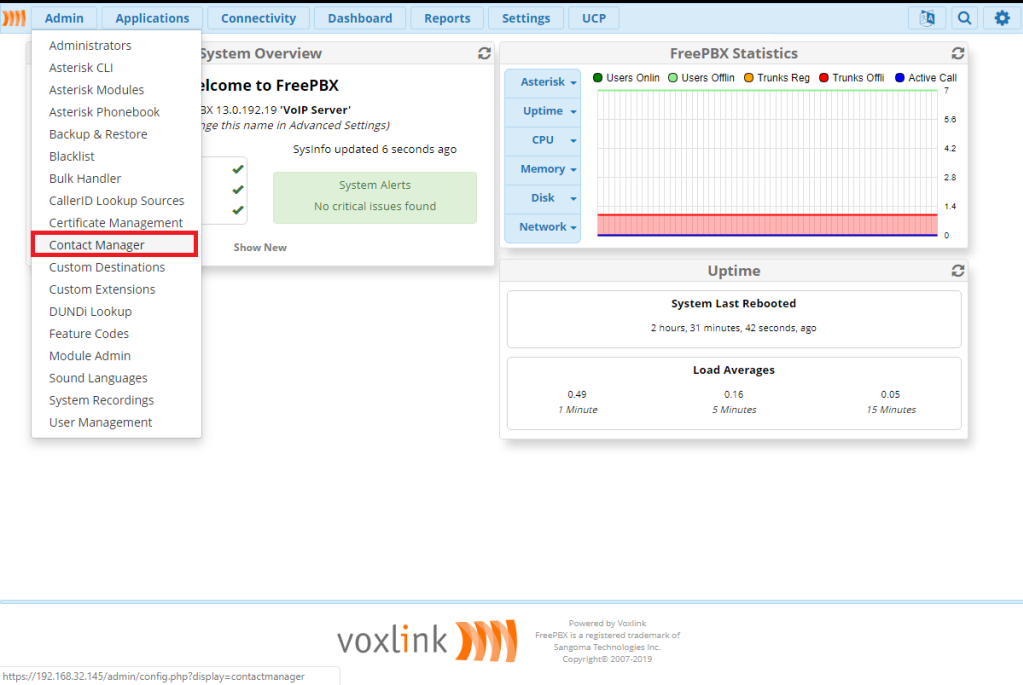The width and height of the screenshot is (1023, 685).
Task: Open Module Admin entry
Action: pyautogui.click(x=116, y=356)
